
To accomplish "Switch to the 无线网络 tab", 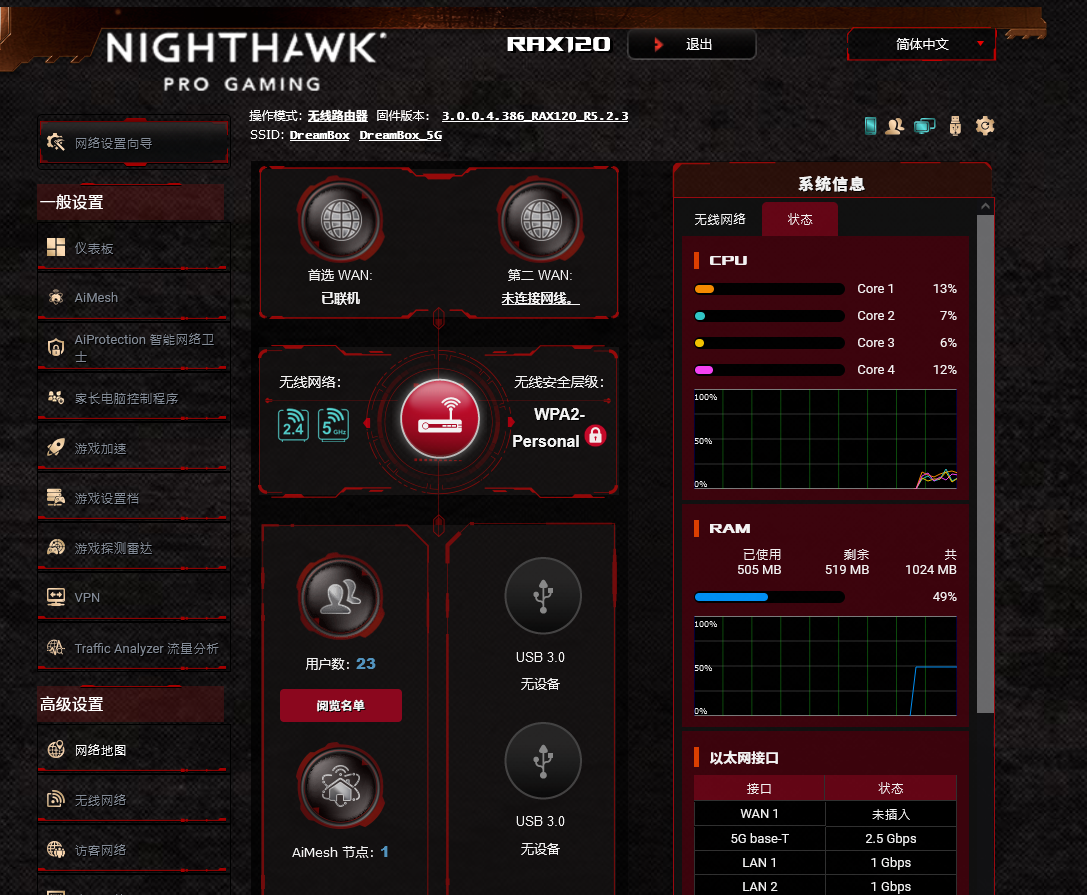I will tap(720, 219).
